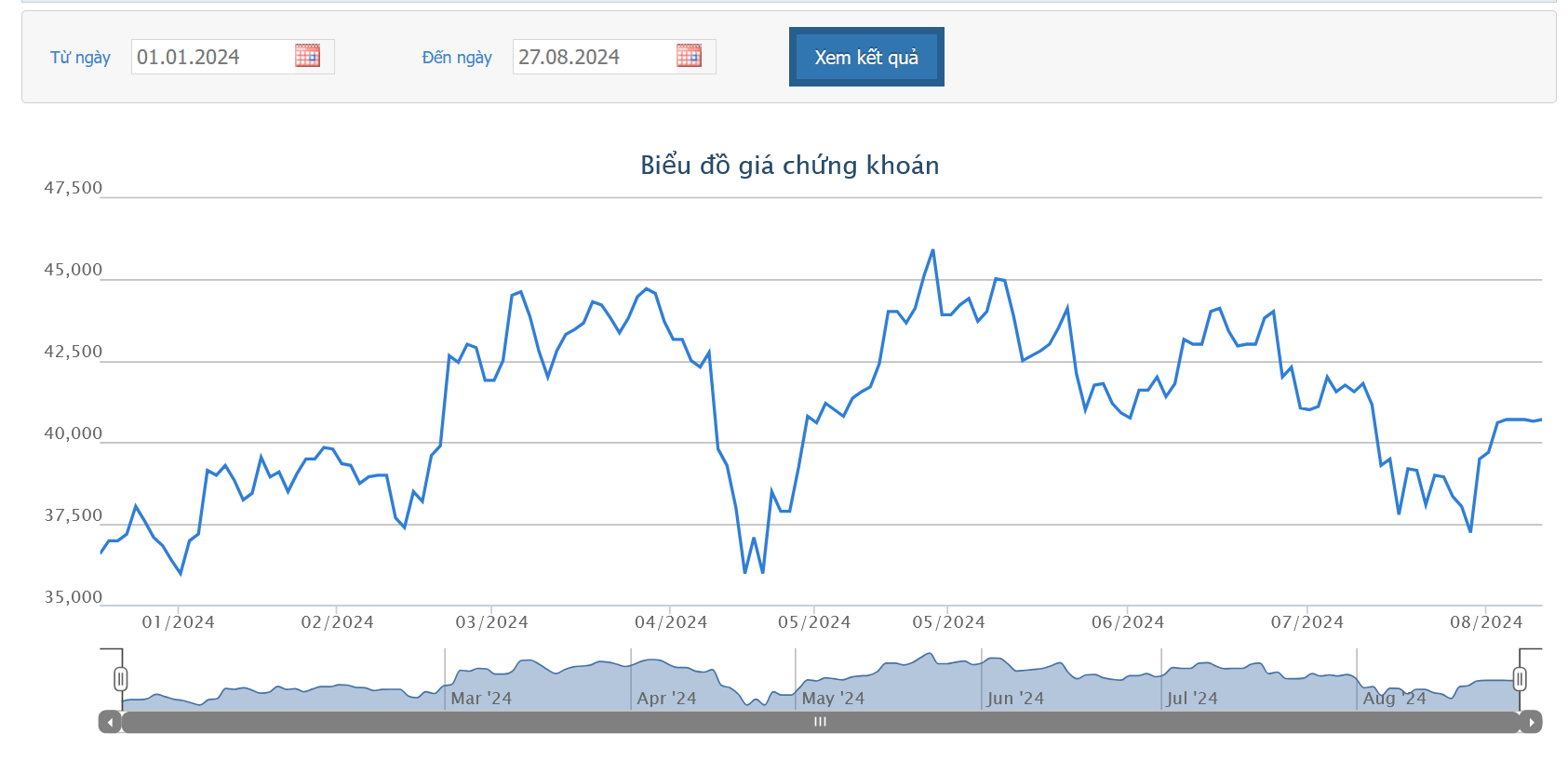The height and width of the screenshot is (760, 1568).
Task: Click the 45,000 y-axis label
Action: pyautogui.click(x=74, y=270)
